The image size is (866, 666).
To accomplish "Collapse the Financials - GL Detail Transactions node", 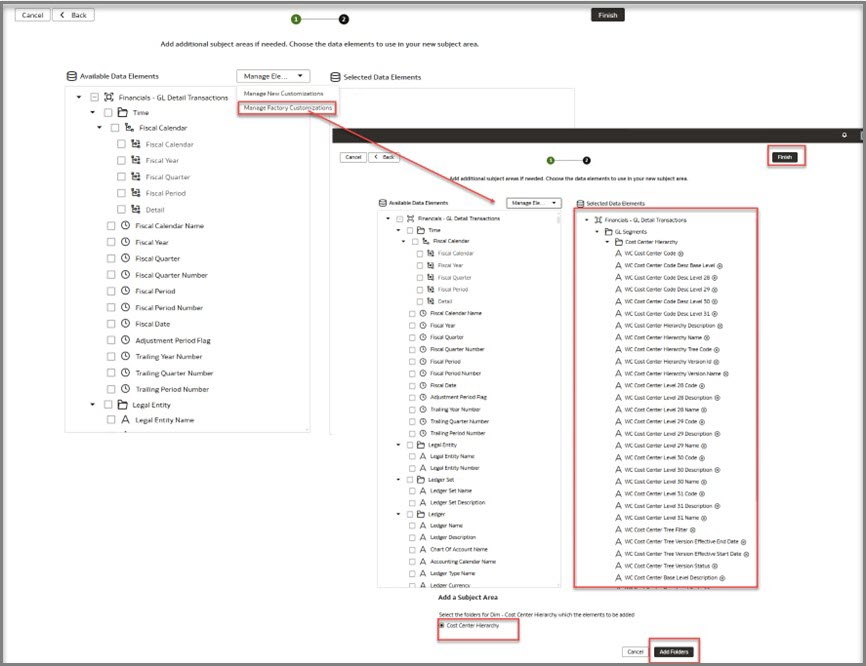I will [x=77, y=96].
